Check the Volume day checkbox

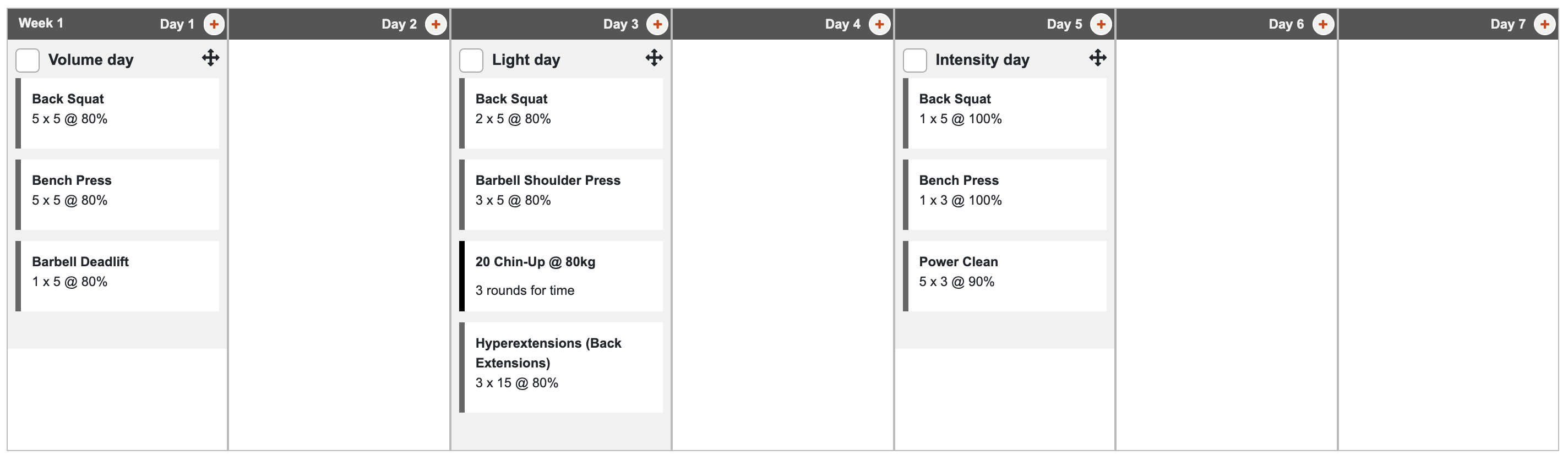point(28,60)
